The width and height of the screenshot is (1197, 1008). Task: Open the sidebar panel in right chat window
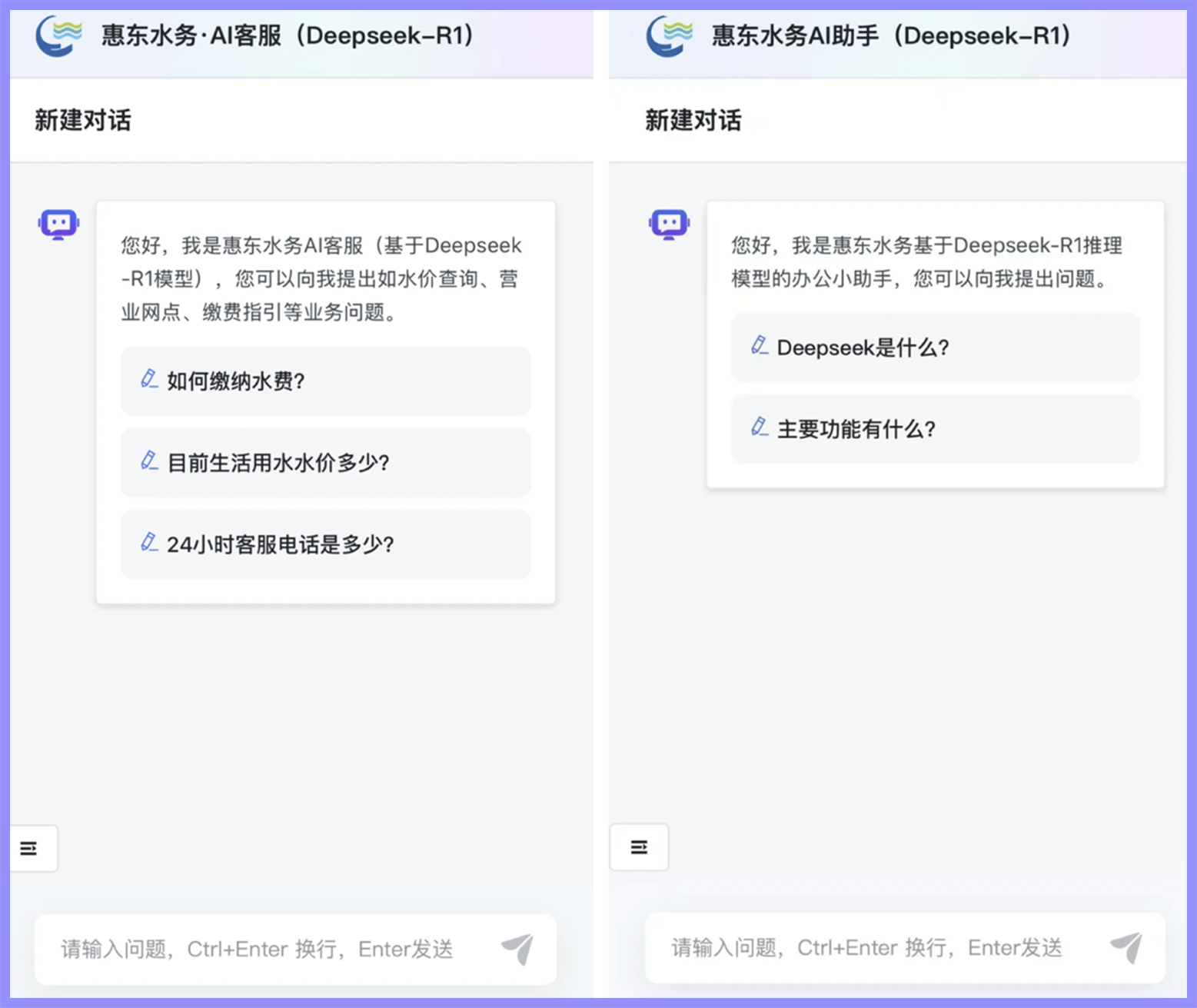coord(639,847)
